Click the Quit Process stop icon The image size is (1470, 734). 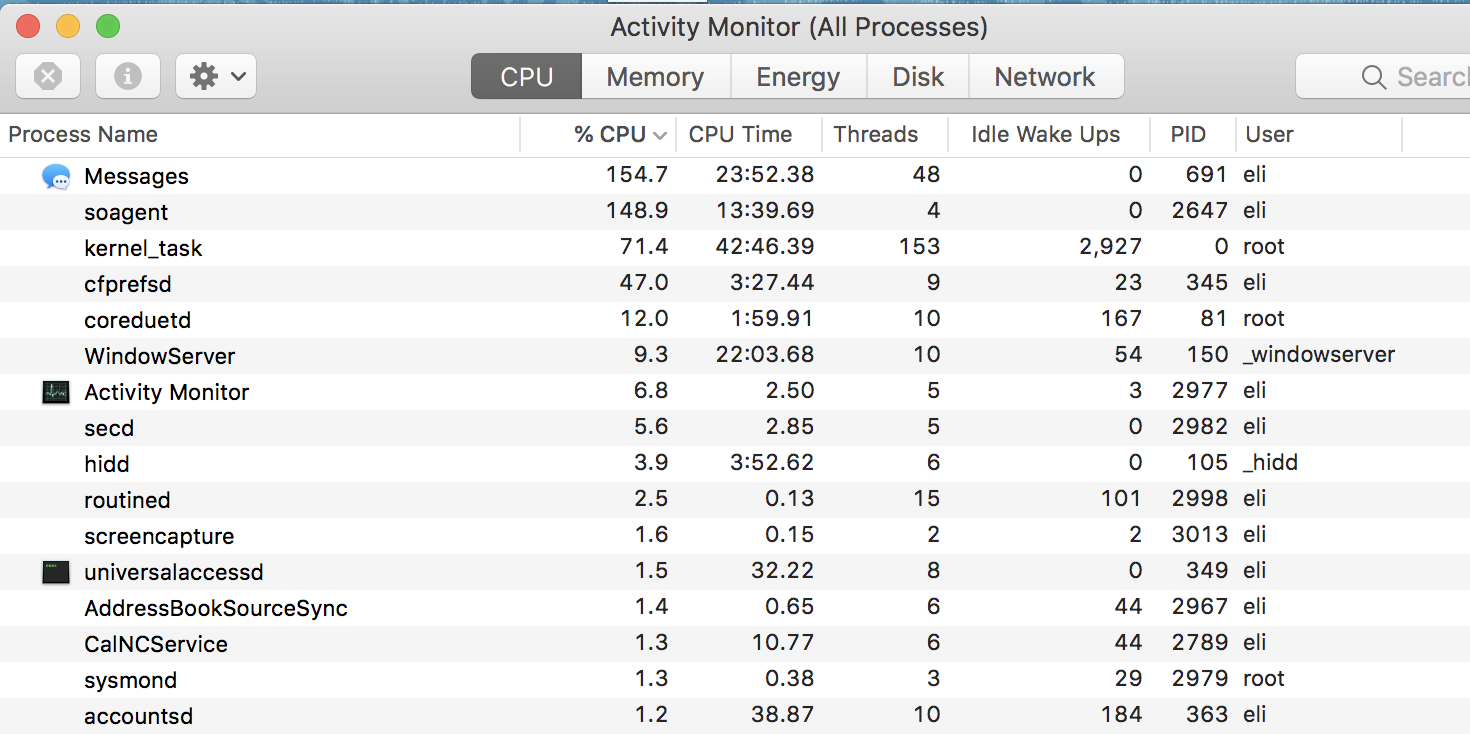point(48,76)
